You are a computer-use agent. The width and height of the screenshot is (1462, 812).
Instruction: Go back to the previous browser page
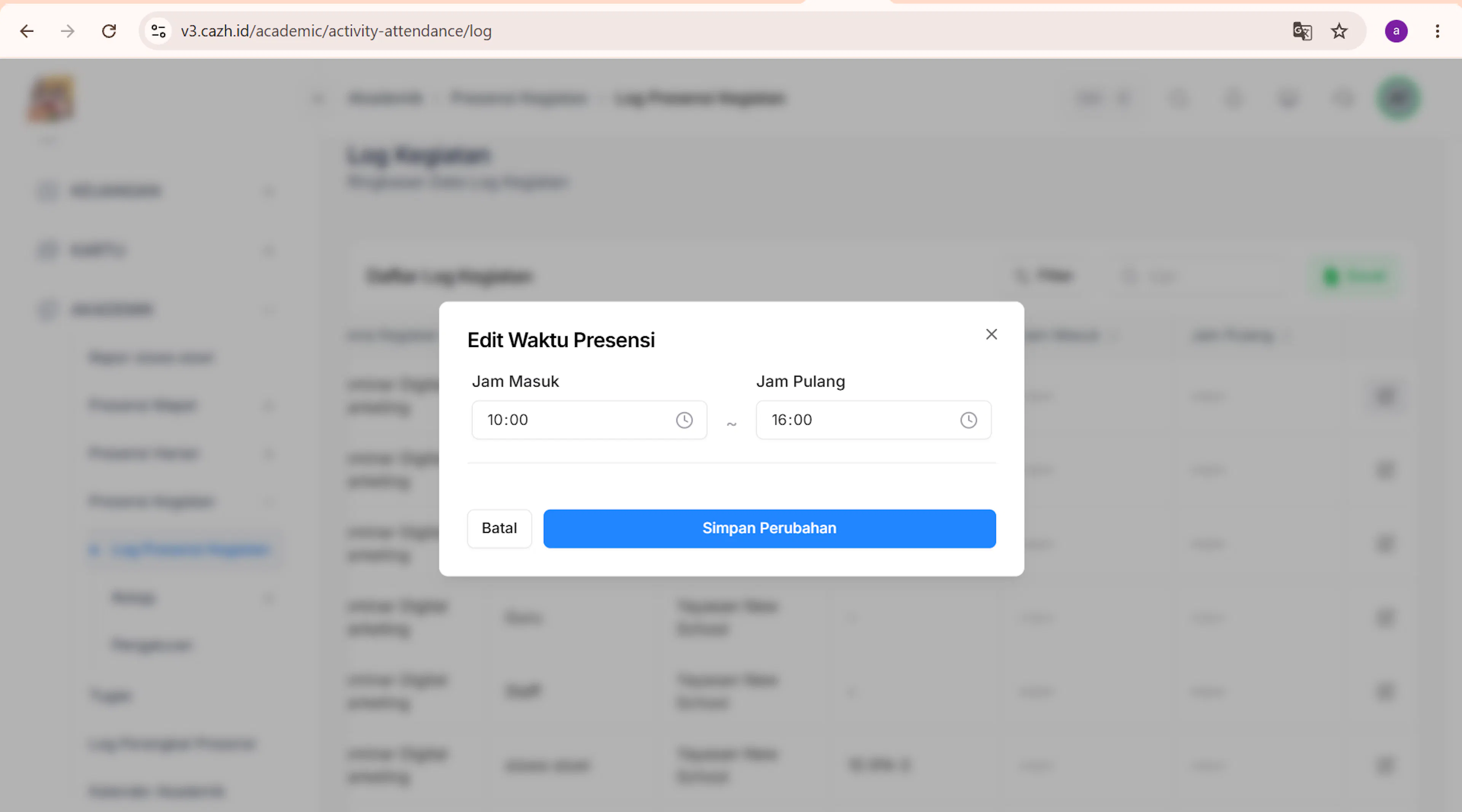pyautogui.click(x=27, y=31)
